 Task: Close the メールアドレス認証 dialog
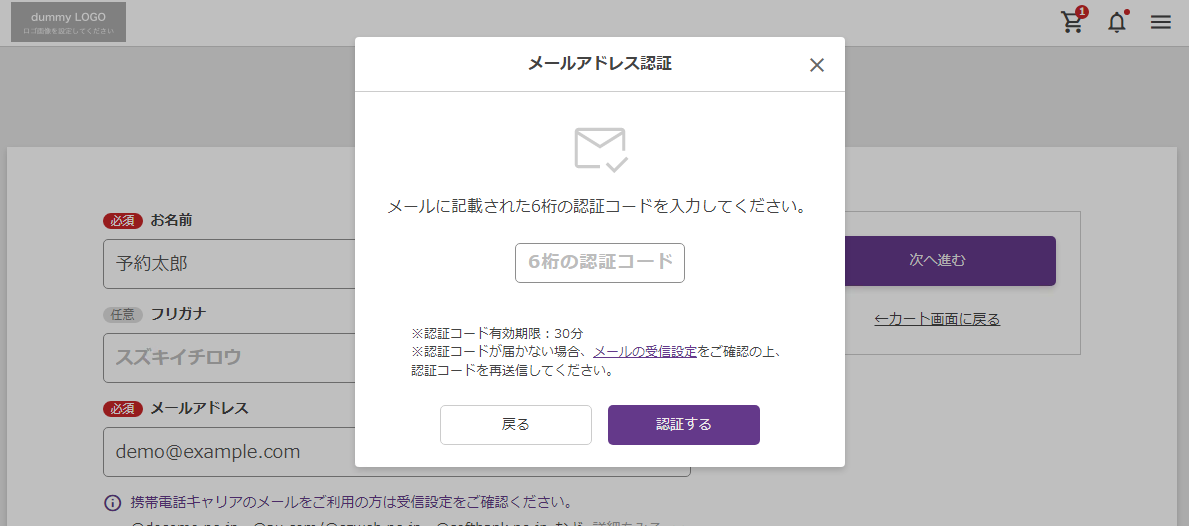816,65
